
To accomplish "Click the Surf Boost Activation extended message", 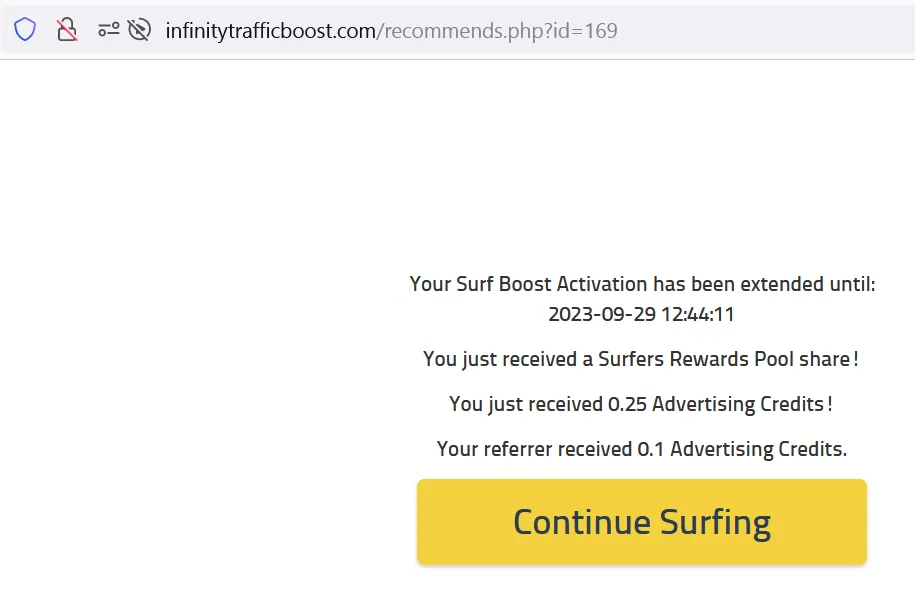I will 642,284.
